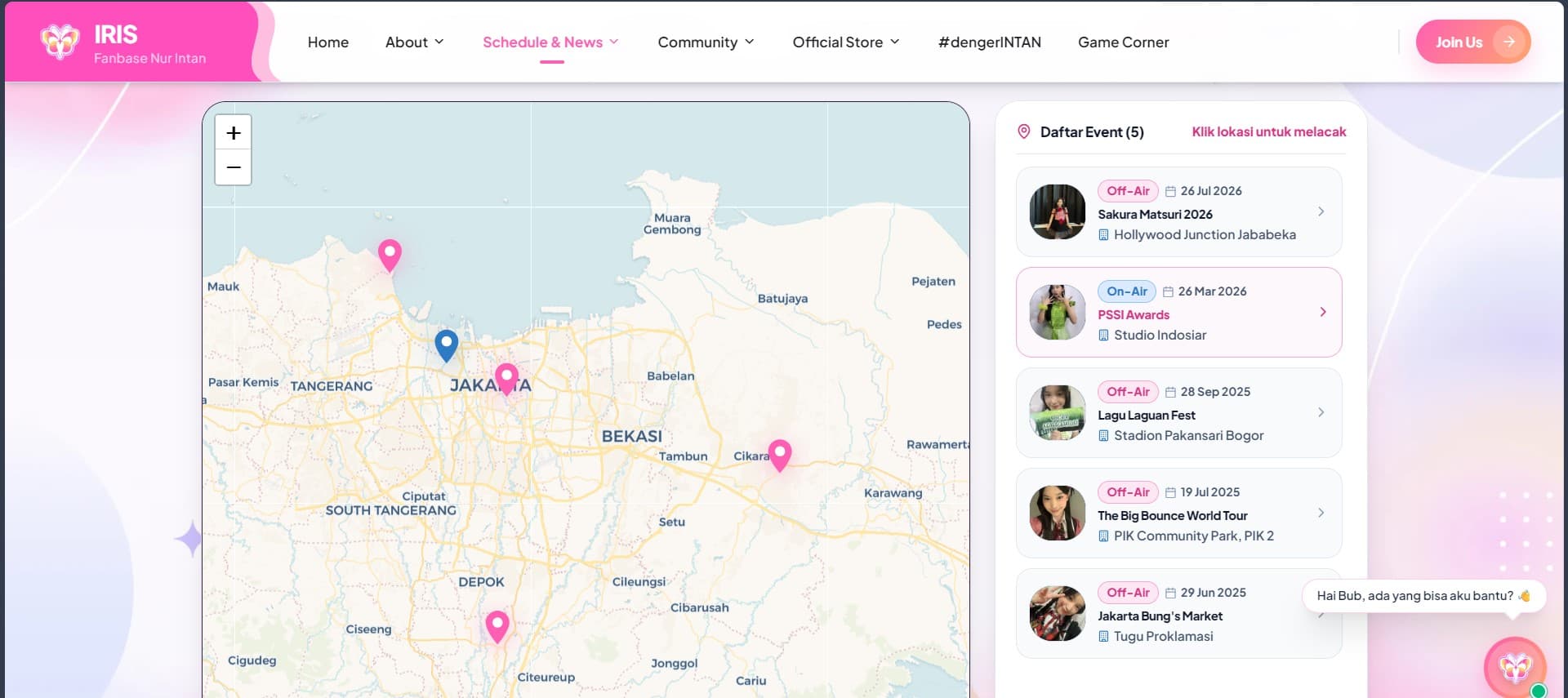The width and height of the screenshot is (1568, 698).
Task: Open Sakura Matsuri 2026 event chevron
Action: tap(1321, 211)
